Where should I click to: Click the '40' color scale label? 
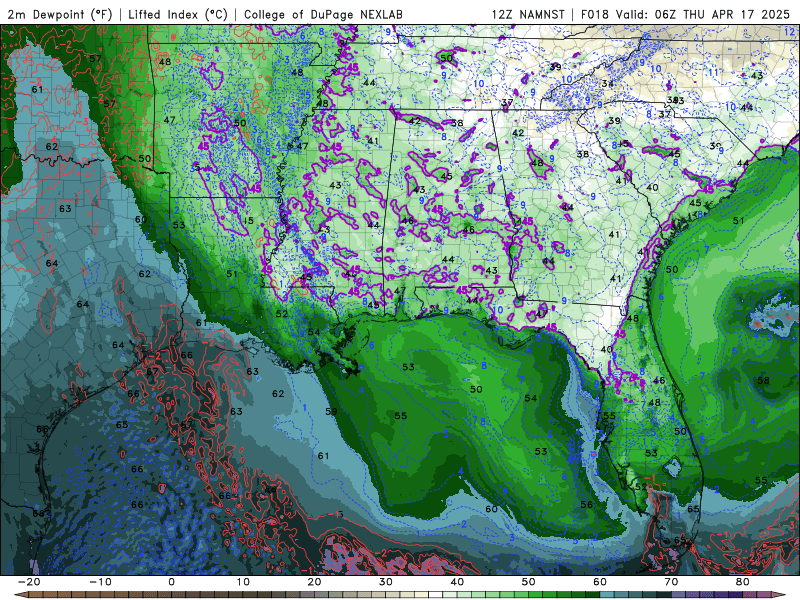coord(457,582)
